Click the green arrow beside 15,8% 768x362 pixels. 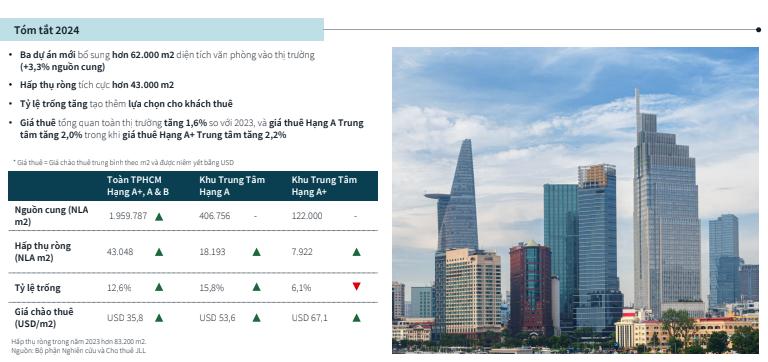256,287
